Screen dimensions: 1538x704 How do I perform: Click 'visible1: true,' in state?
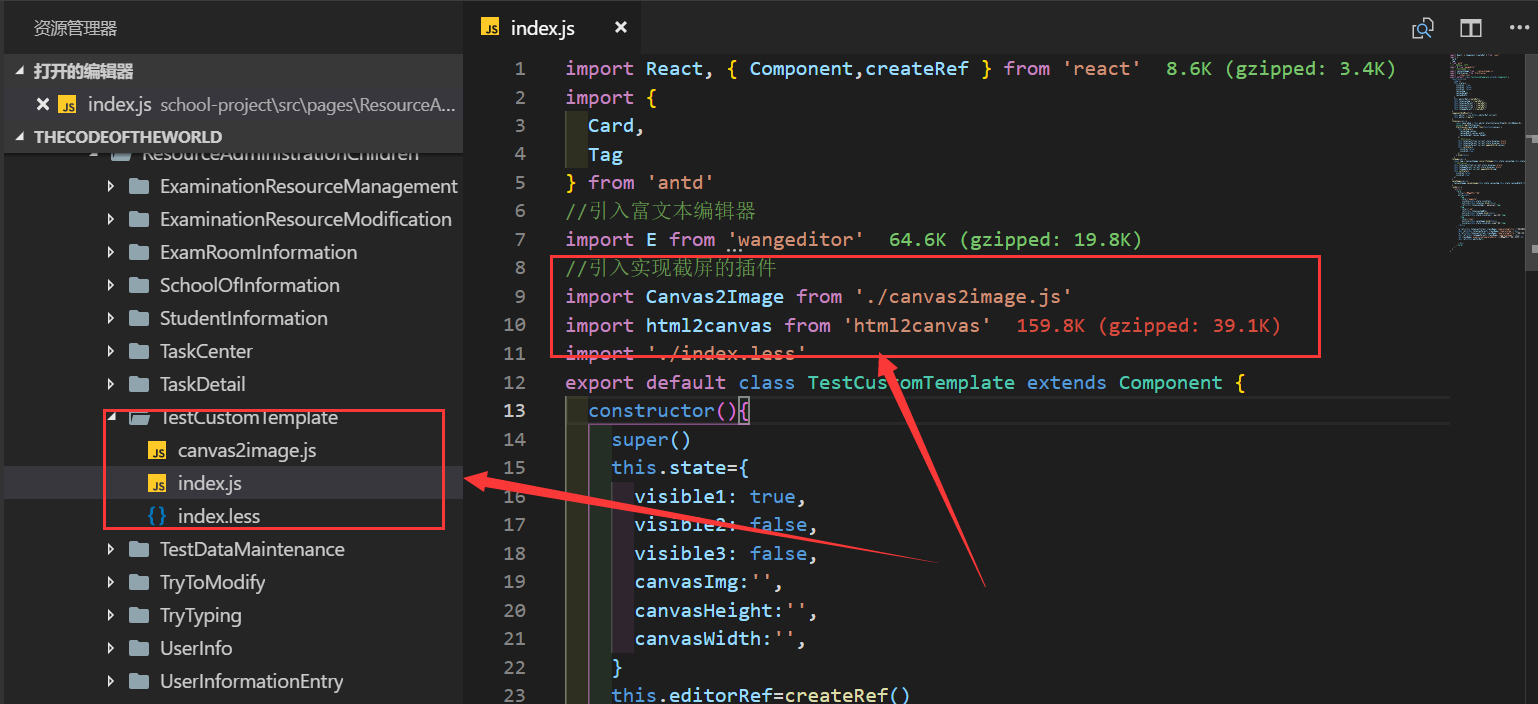(721, 497)
